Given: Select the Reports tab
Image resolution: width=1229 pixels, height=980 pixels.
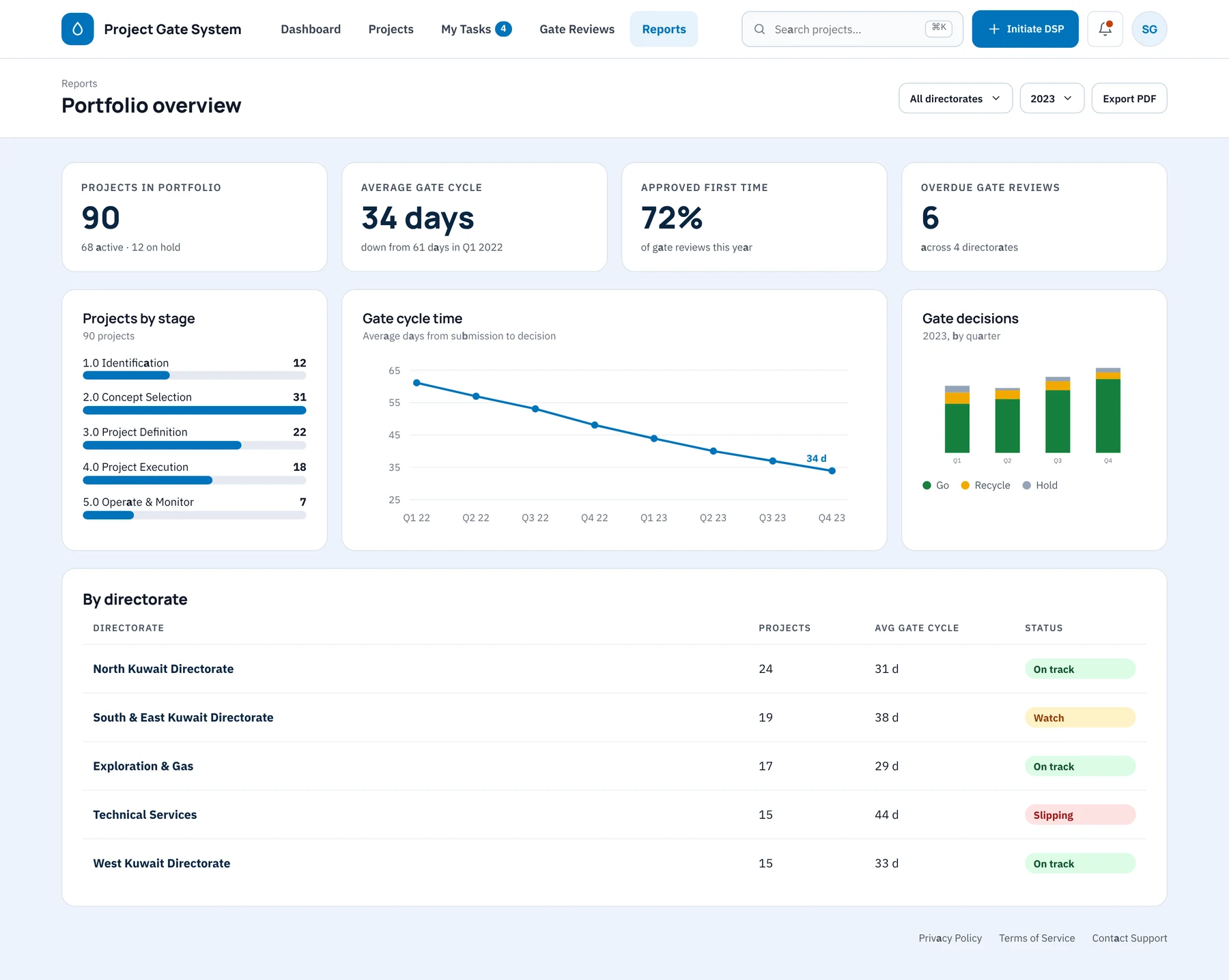Looking at the screenshot, I should (664, 29).
